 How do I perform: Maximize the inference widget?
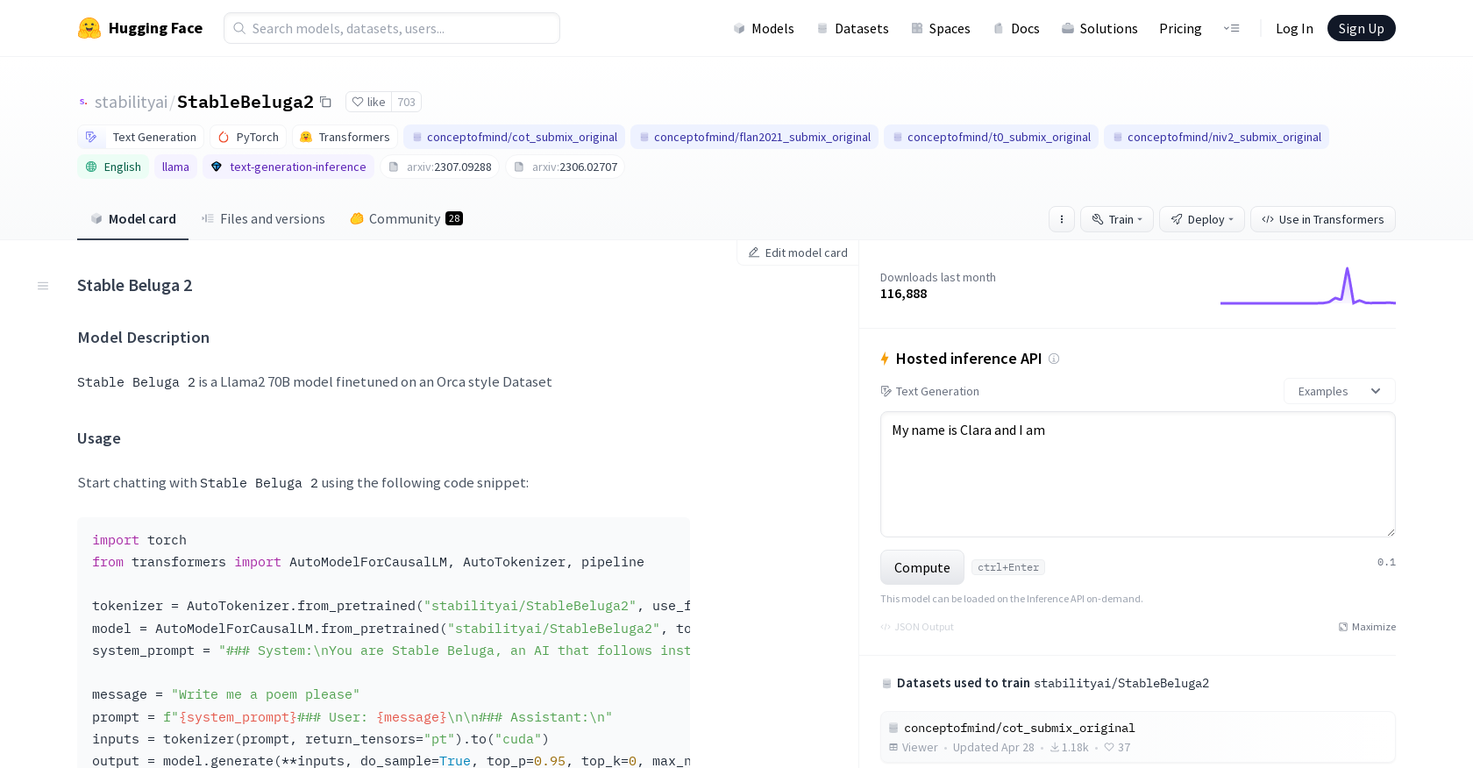pos(1366,627)
